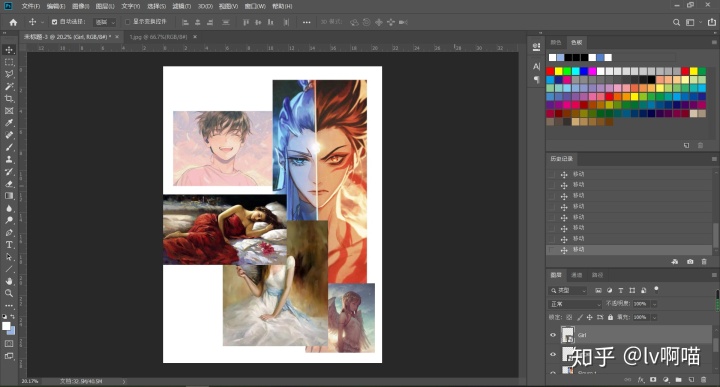
Task: Select the Hand tool
Action: point(9,281)
